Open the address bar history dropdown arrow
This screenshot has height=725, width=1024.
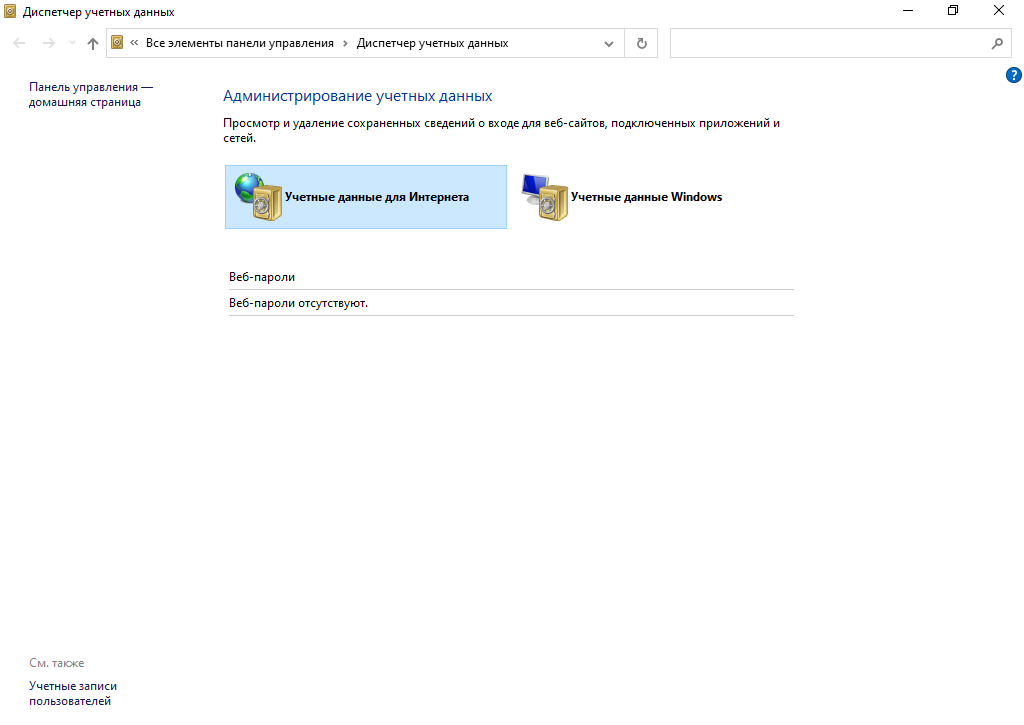(x=609, y=44)
